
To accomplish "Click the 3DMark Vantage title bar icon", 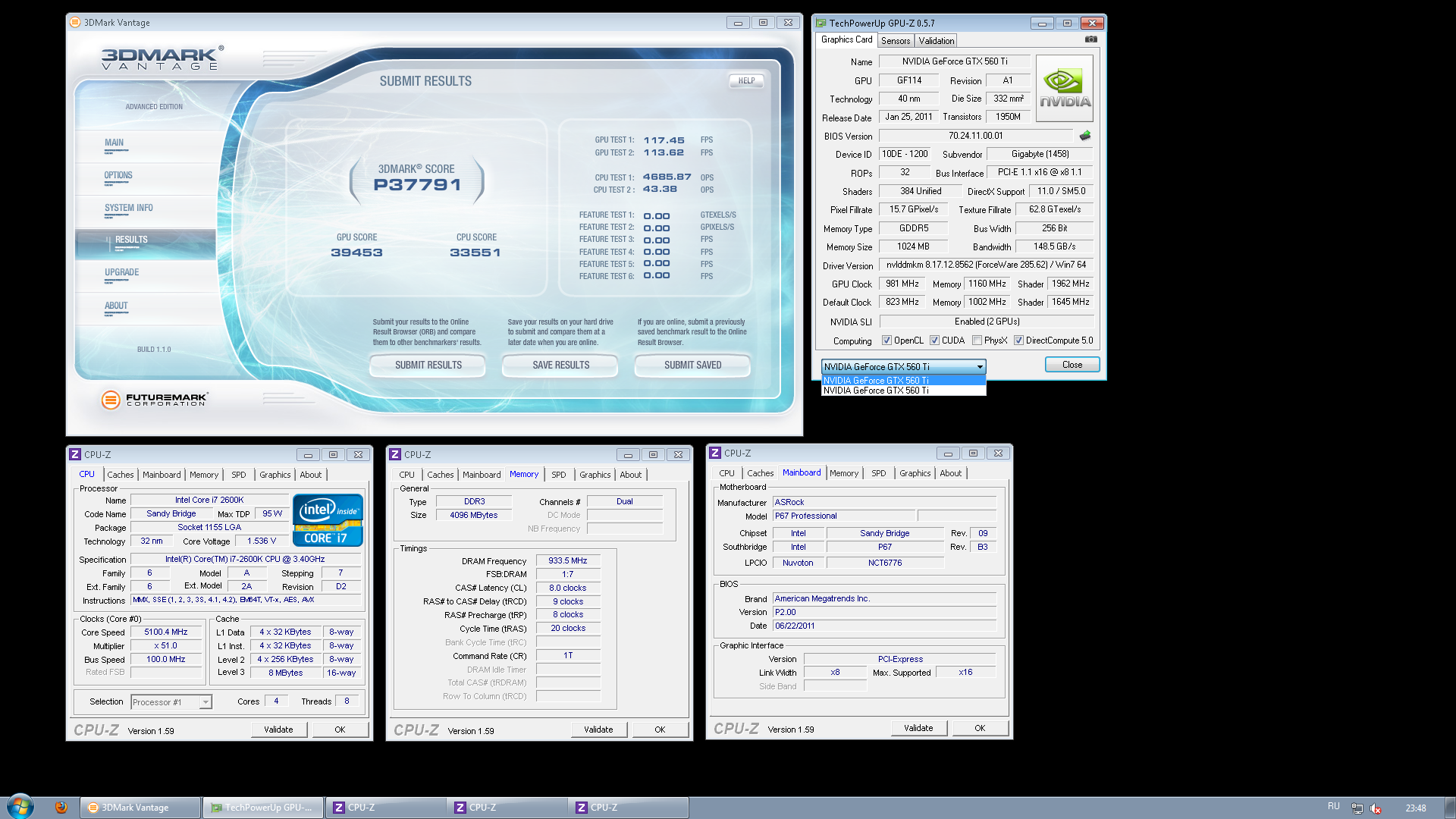I will pos(75,22).
